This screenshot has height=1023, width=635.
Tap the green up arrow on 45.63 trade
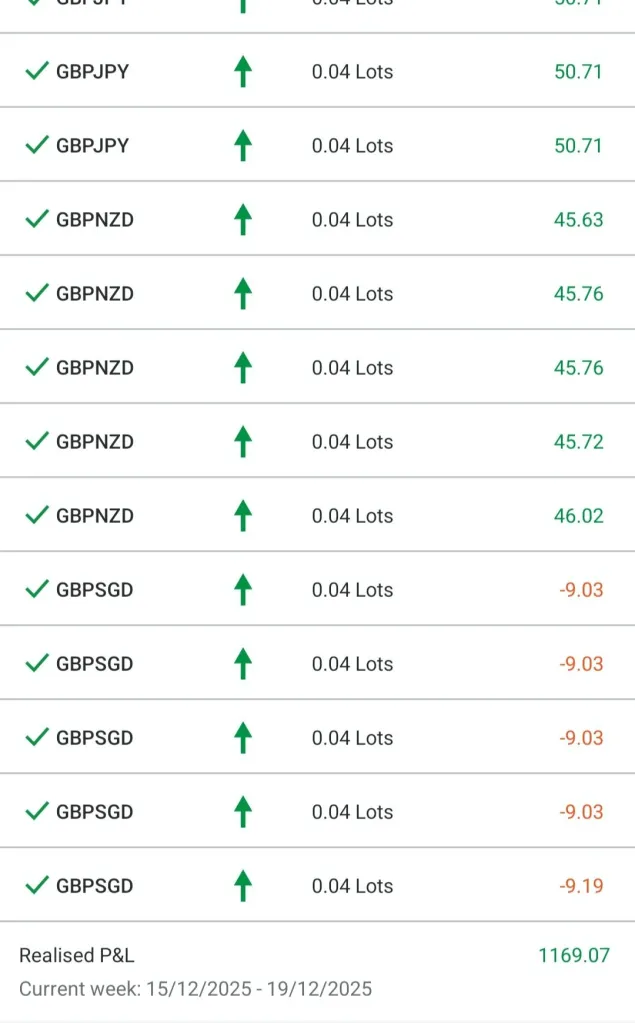[x=242, y=219]
